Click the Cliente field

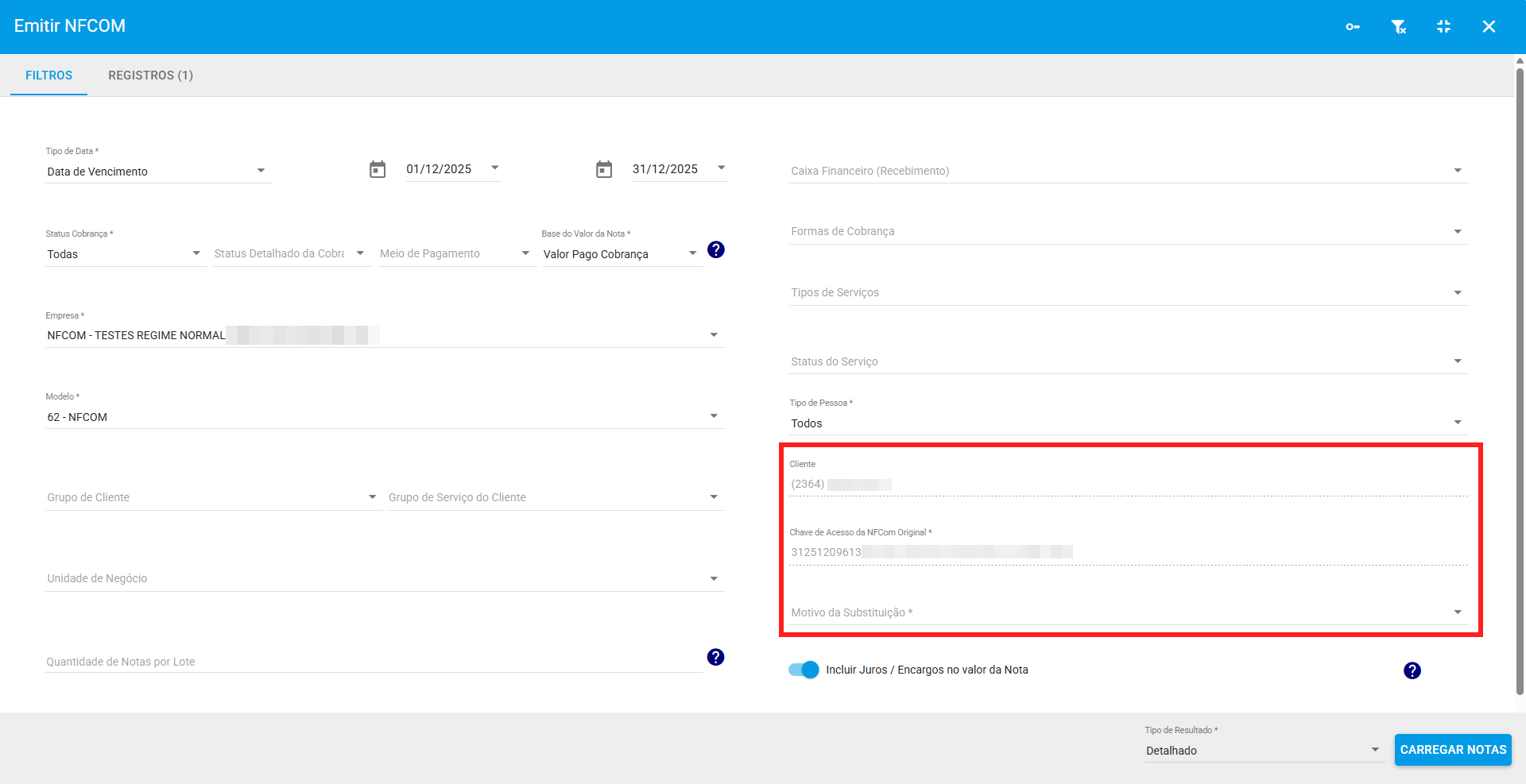[x=1129, y=485]
